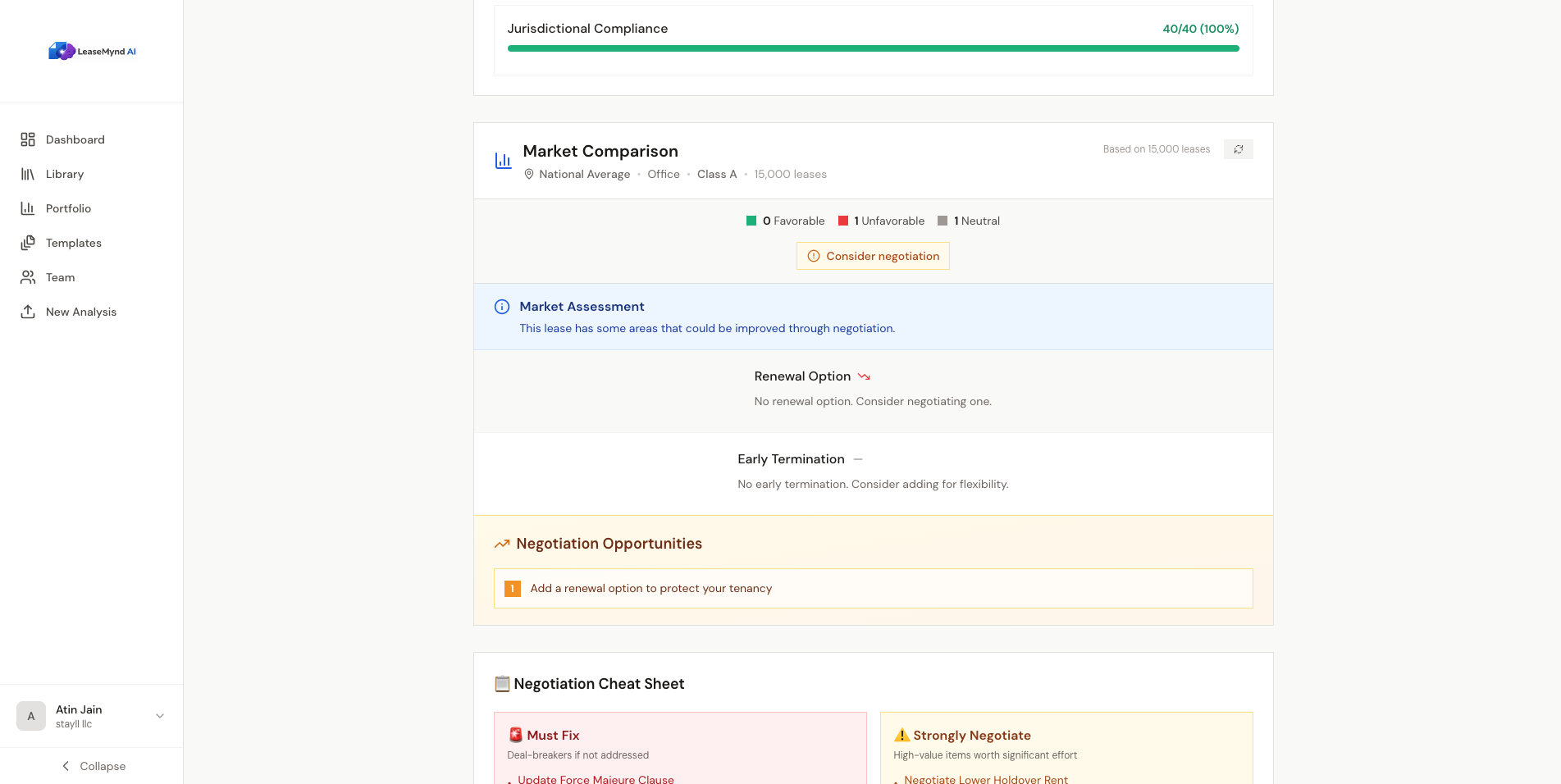The height and width of the screenshot is (784, 1561).
Task: Click the Jurisdictional Compliance progress bar
Action: [x=873, y=48]
